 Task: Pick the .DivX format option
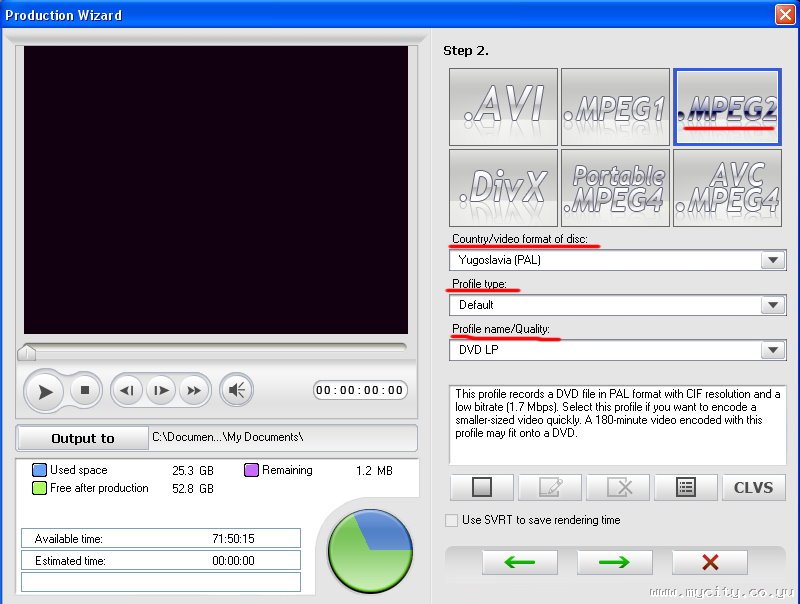(504, 187)
